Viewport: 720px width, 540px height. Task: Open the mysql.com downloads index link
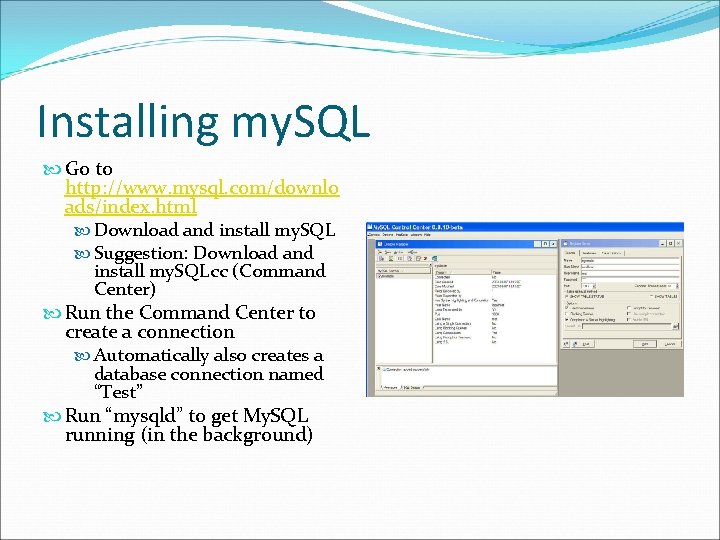click(201, 197)
